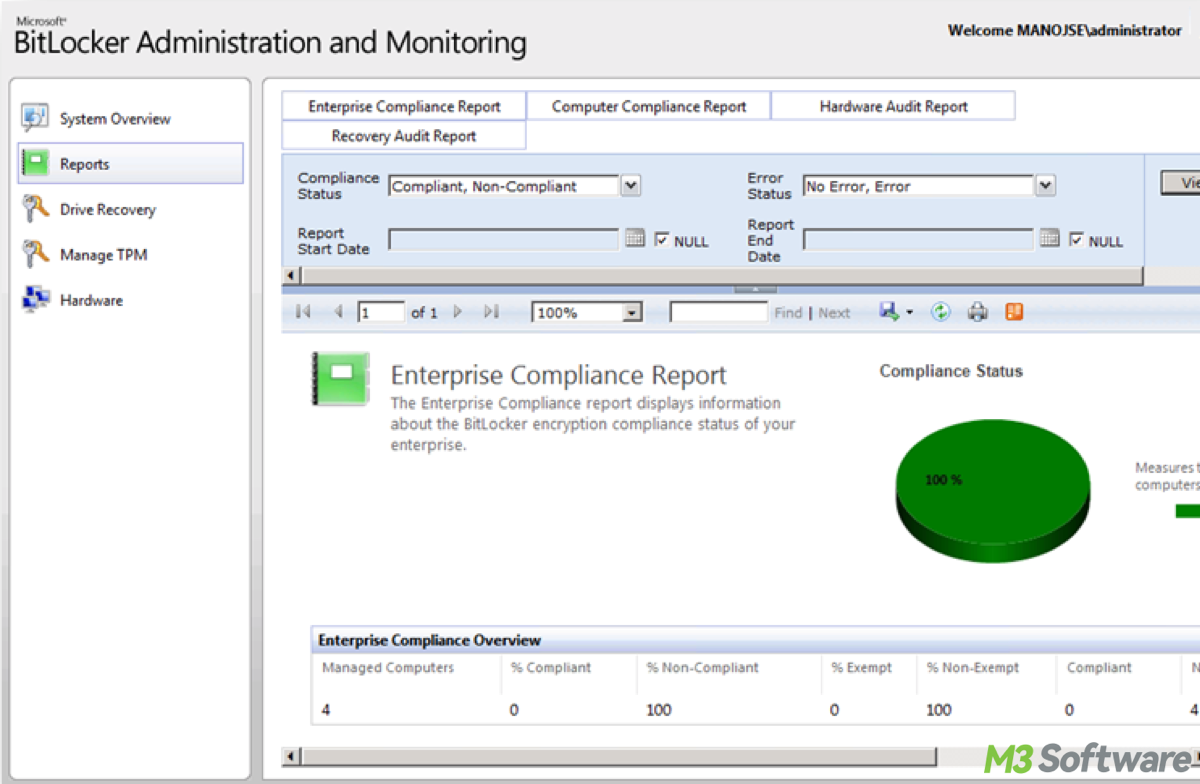Collapse the parameters pane handle
Screen dimensions: 1200x784
click(x=756, y=289)
